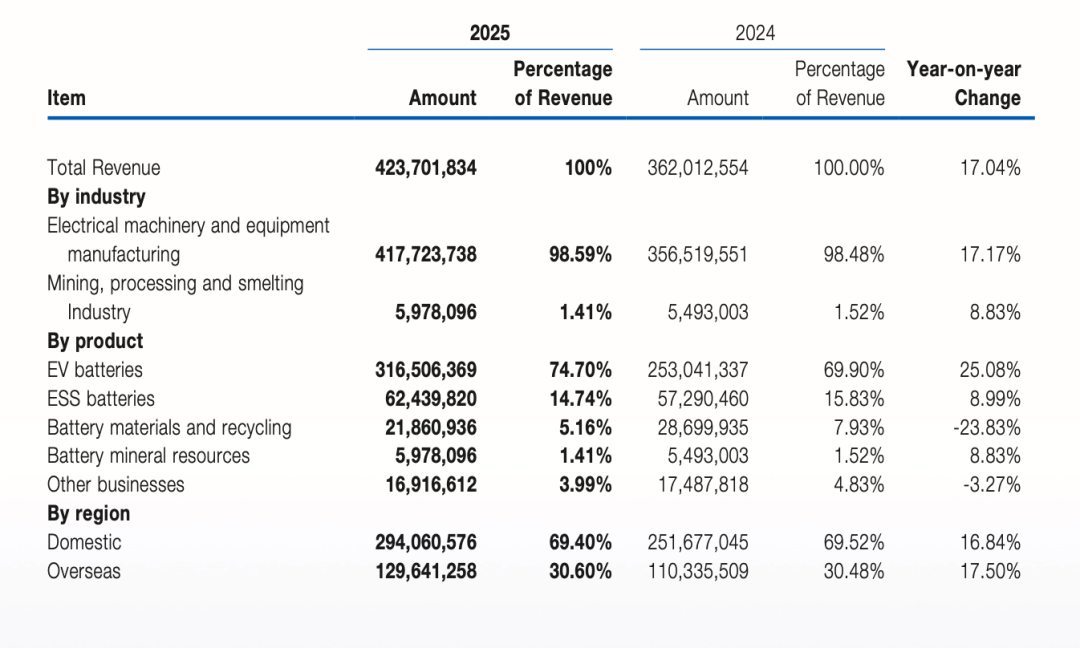Select the "Overseas" row label
Image resolution: width=1080 pixels, height=648 pixels.
(84, 572)
